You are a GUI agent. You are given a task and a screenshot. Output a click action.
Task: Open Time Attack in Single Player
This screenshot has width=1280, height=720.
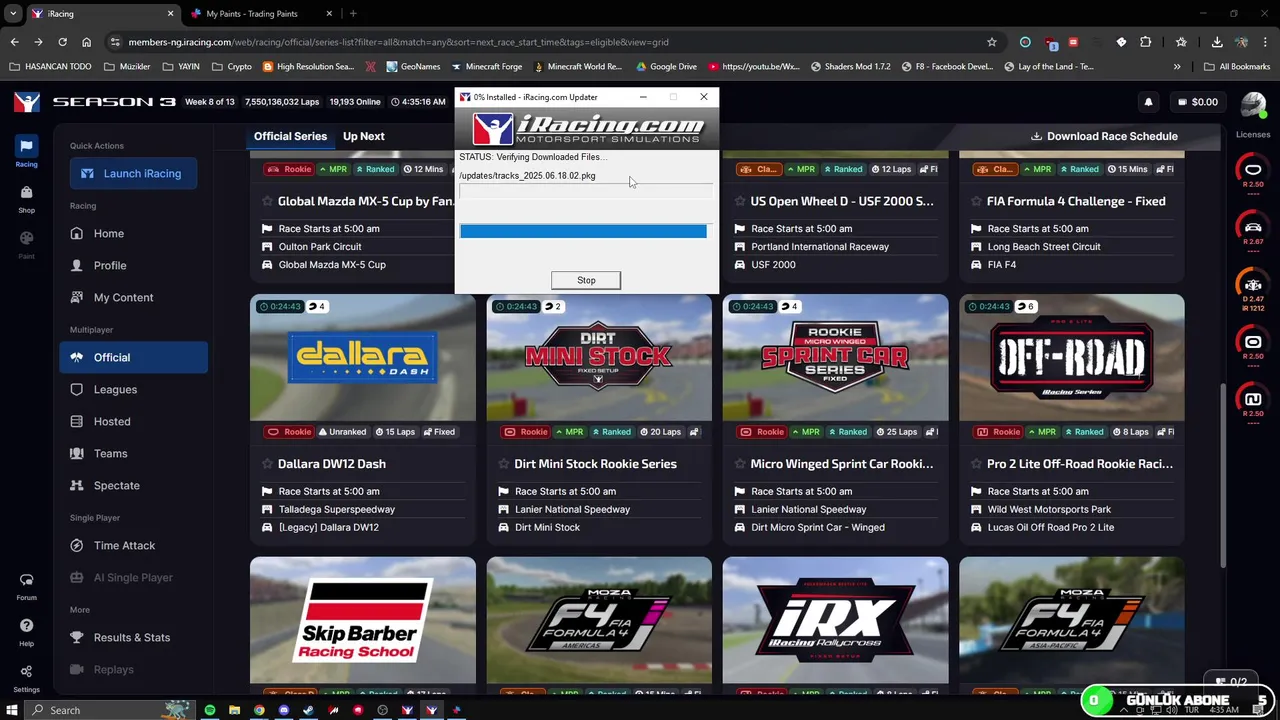click(x=134, y=545)
